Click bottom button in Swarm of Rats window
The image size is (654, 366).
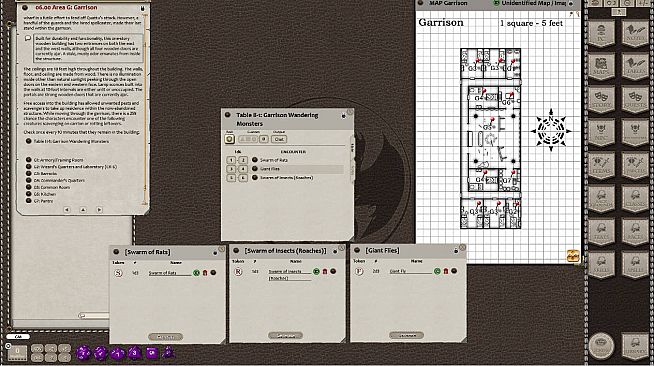(x=166, y=336)
